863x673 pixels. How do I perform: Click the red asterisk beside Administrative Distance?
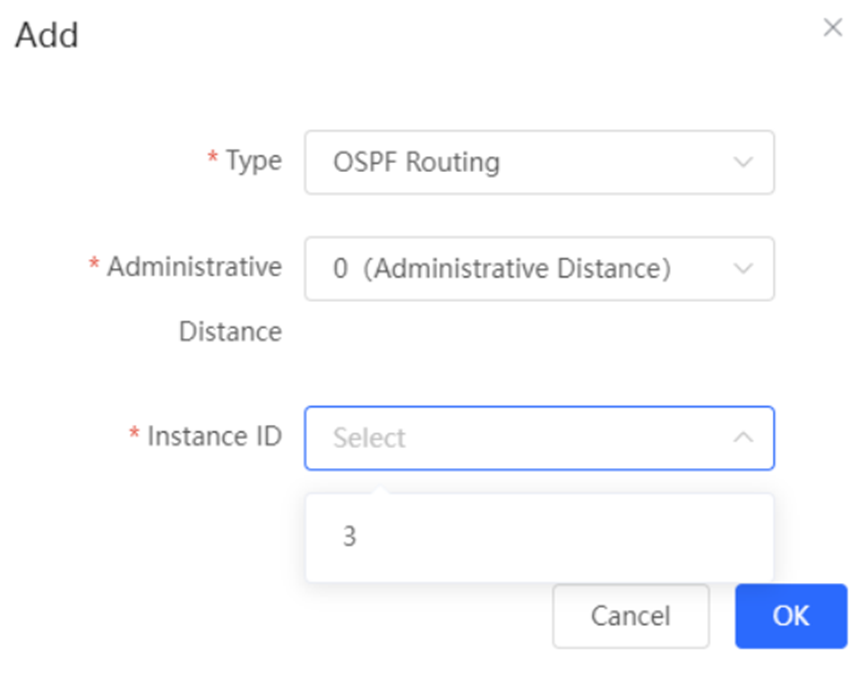click(x=94, y=263)
